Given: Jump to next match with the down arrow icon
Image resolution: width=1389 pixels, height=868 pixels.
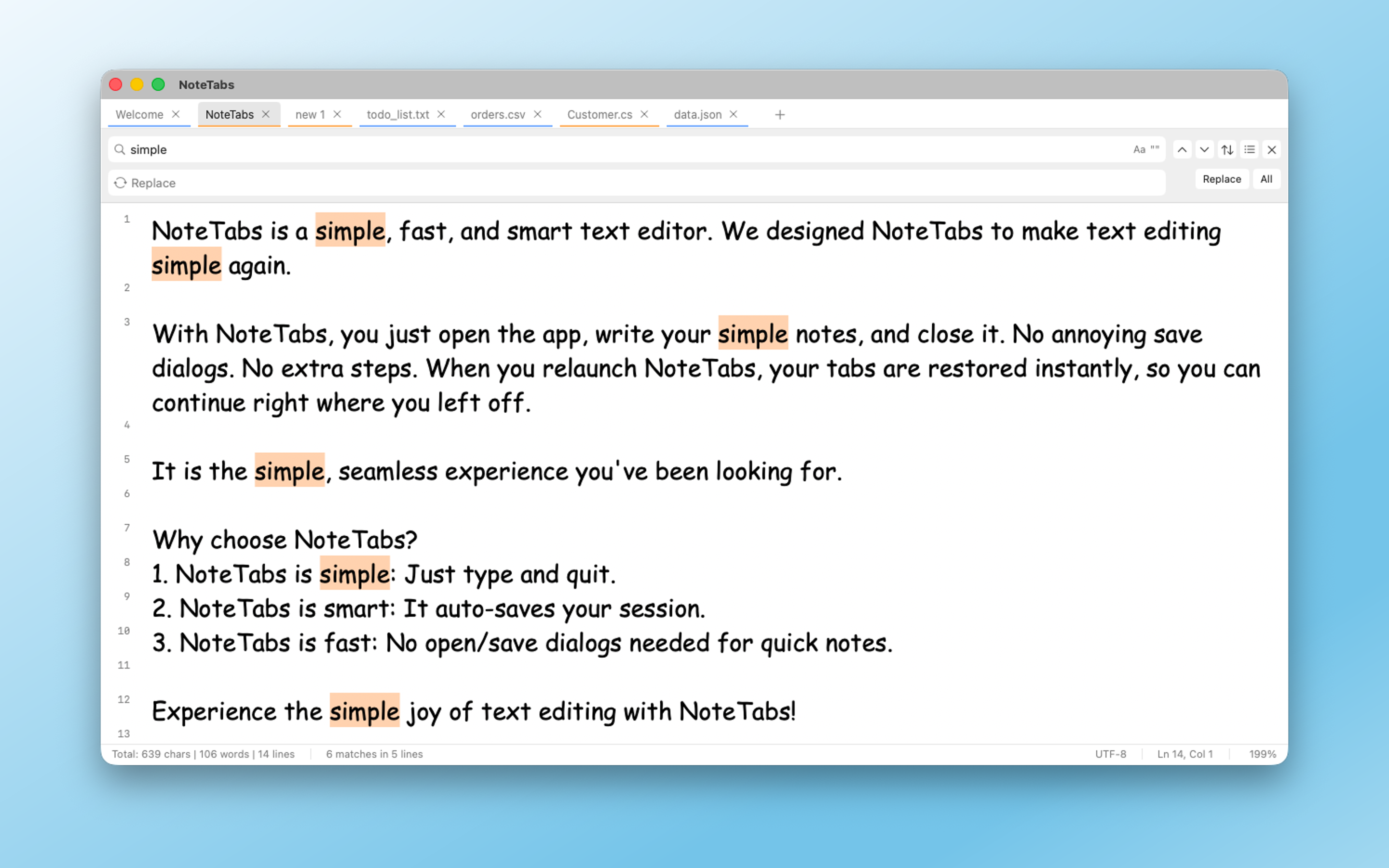Looking at the screenshot, I should 1205,149.
